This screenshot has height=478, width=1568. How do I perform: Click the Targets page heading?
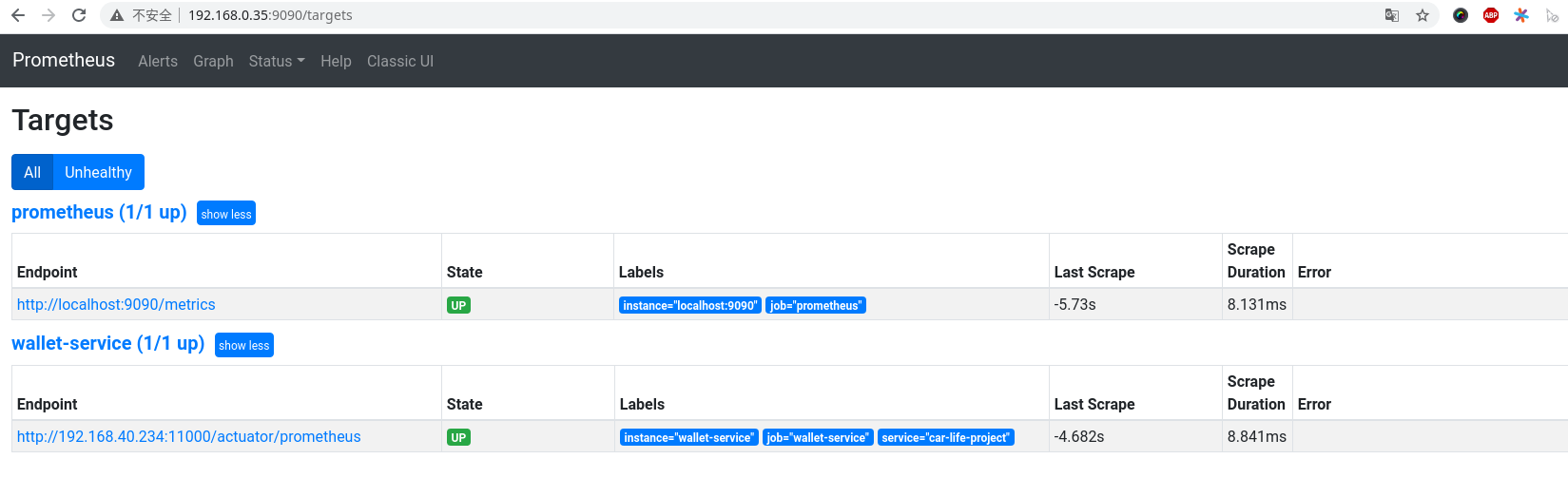click(63, 121)
